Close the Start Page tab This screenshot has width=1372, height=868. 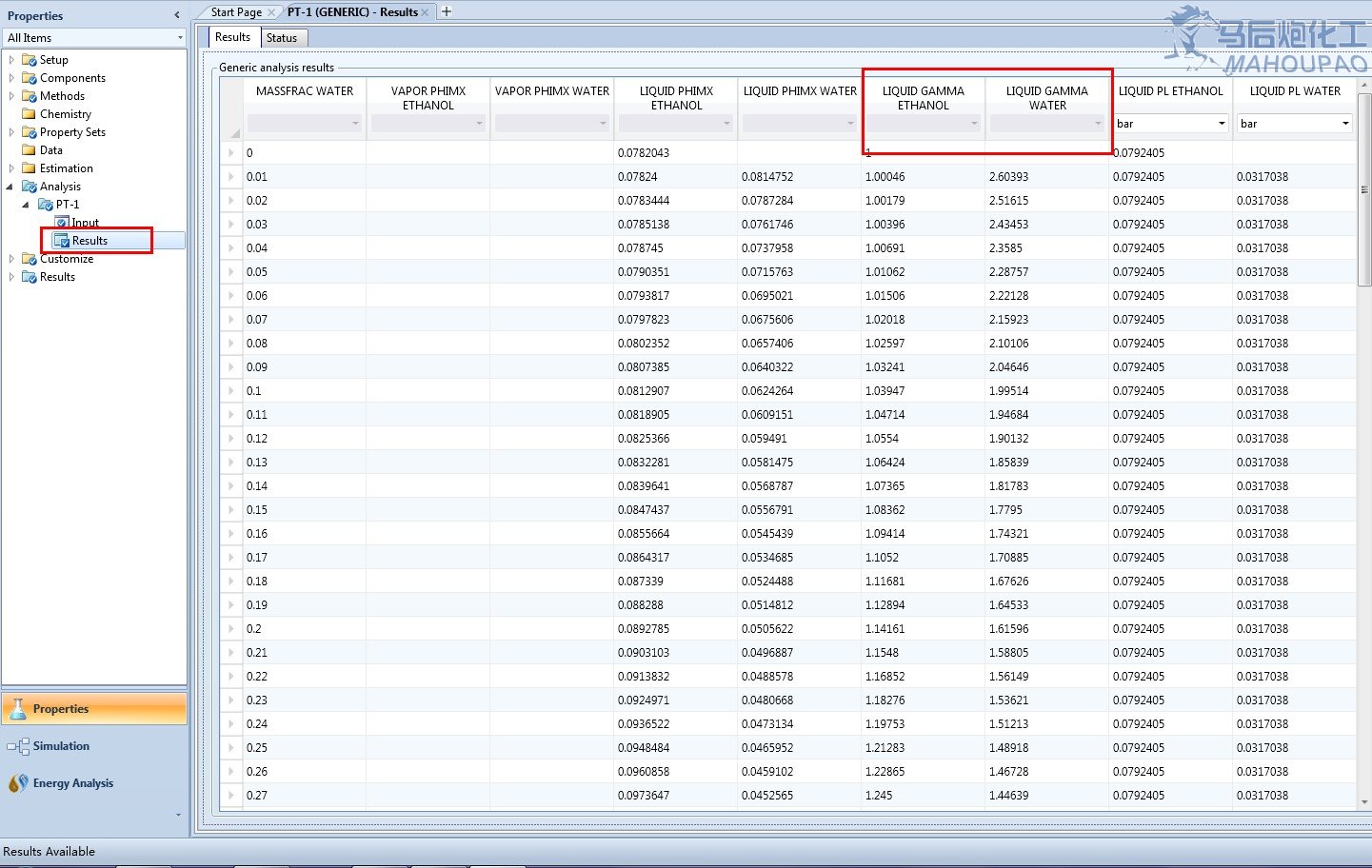(x=271, y=12)
